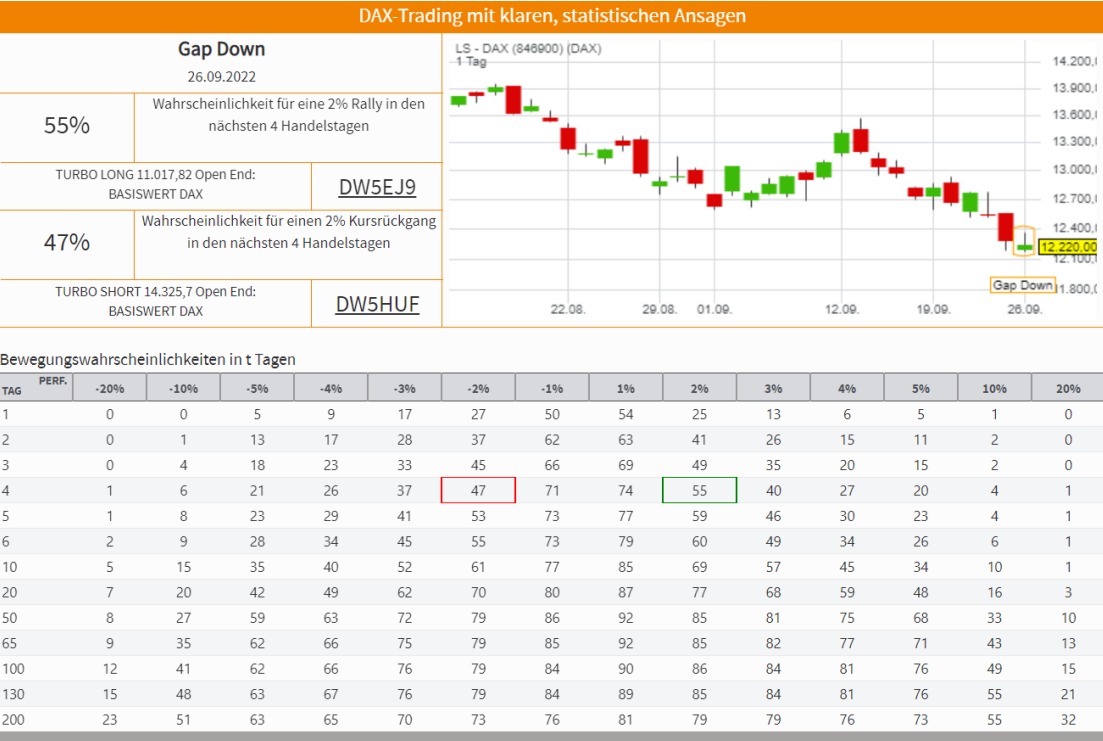The width and height of the screenshot is (1103, 741).
Task: Click the 4% column header
Action: [x=847, y=388]
